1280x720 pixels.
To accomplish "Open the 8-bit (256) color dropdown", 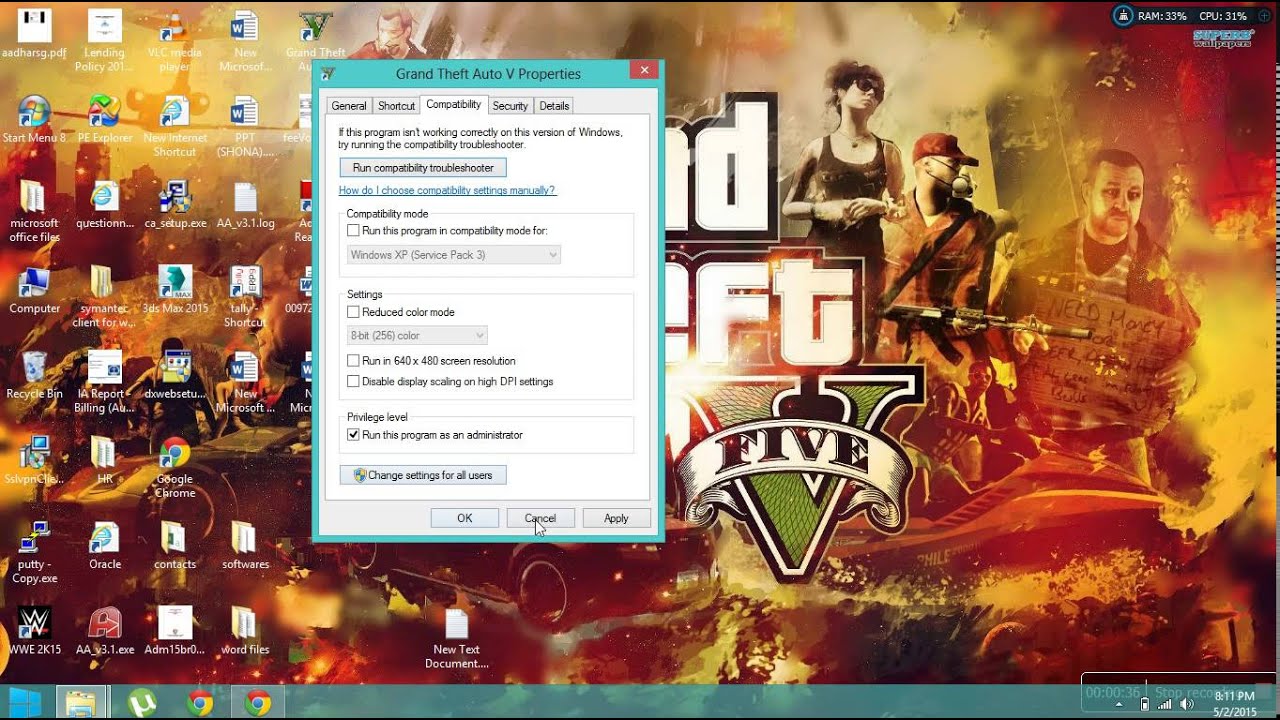I will click(x=417, y=335).
